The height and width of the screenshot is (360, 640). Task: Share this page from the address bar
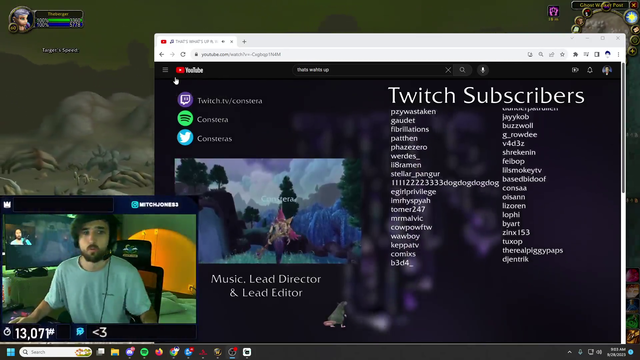click(551, 54)
